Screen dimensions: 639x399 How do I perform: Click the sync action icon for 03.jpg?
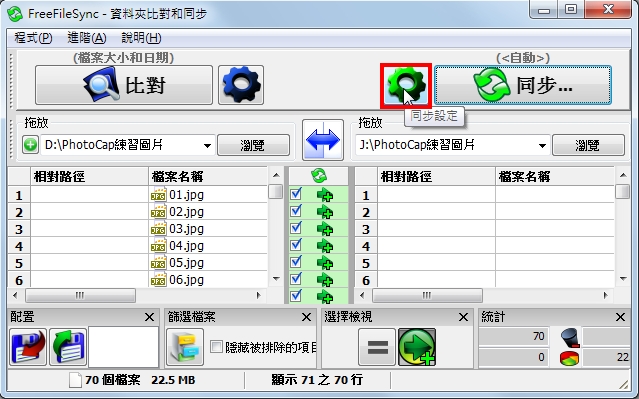tap(325, 229)
